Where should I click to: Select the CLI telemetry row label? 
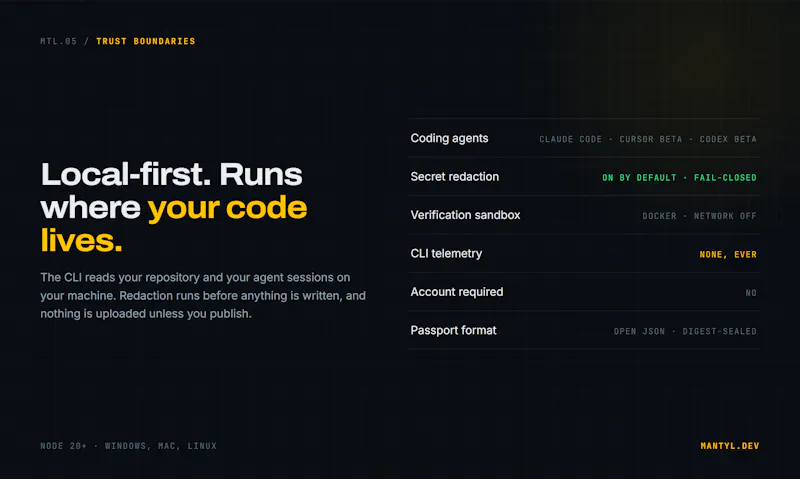446,254
